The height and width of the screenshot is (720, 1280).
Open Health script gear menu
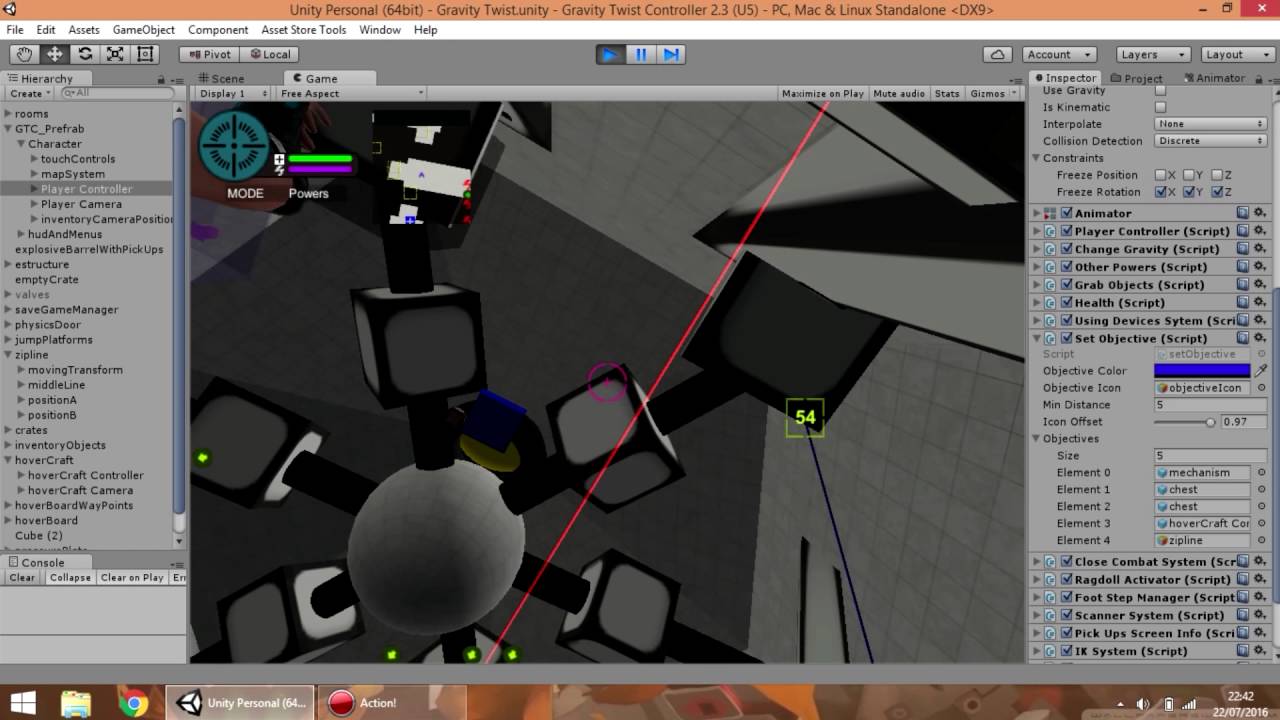pos(1260,303)
